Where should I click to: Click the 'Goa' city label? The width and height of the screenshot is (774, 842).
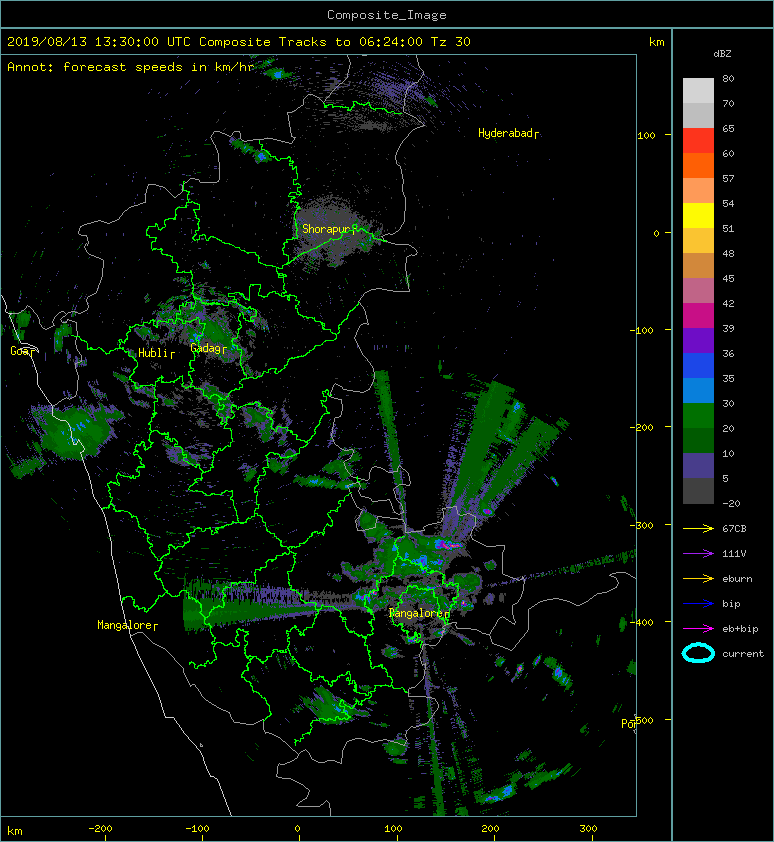(22, 351)
